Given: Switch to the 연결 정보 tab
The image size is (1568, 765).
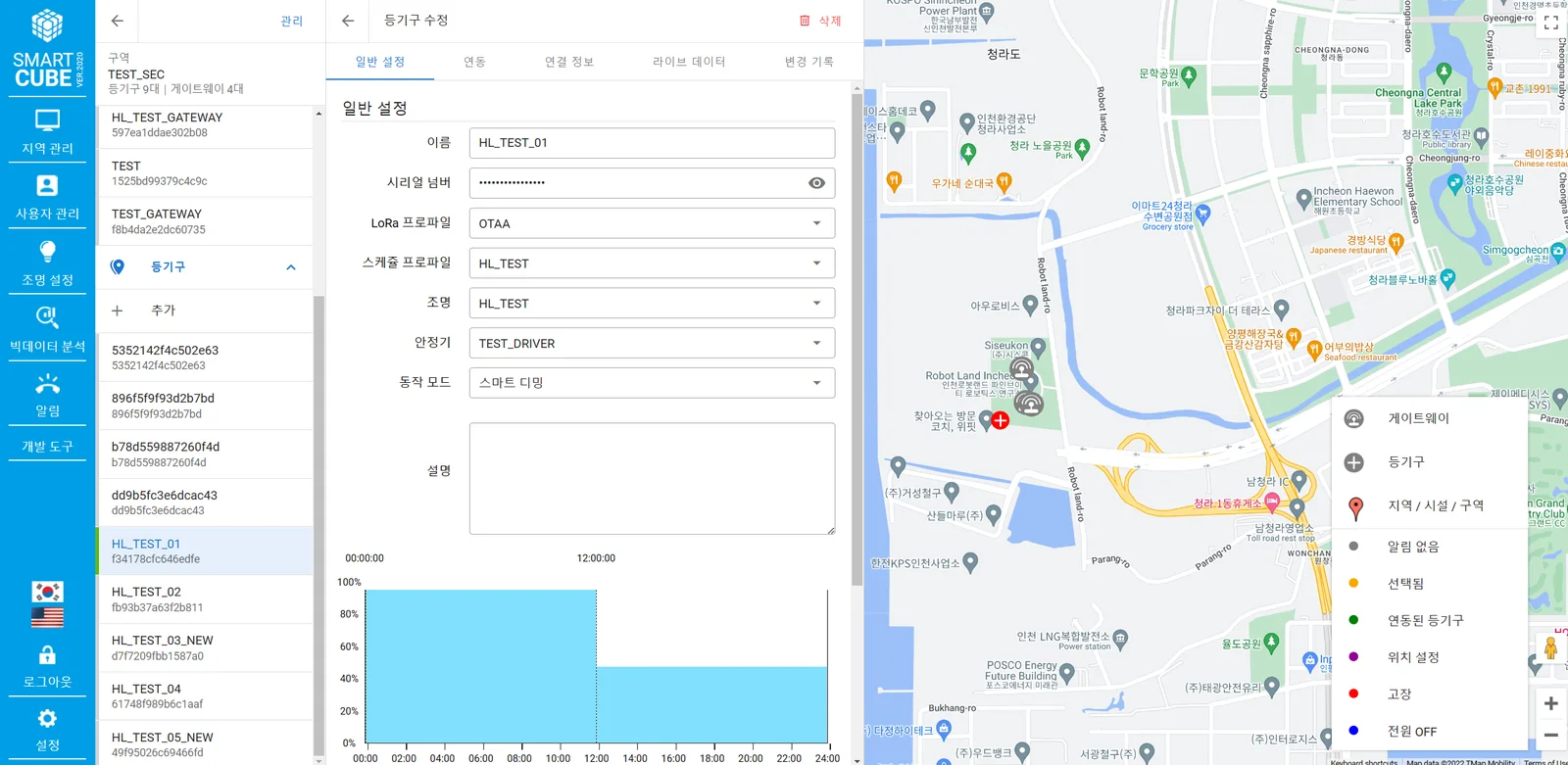Looking at the screenshot, I should point(569,61).
